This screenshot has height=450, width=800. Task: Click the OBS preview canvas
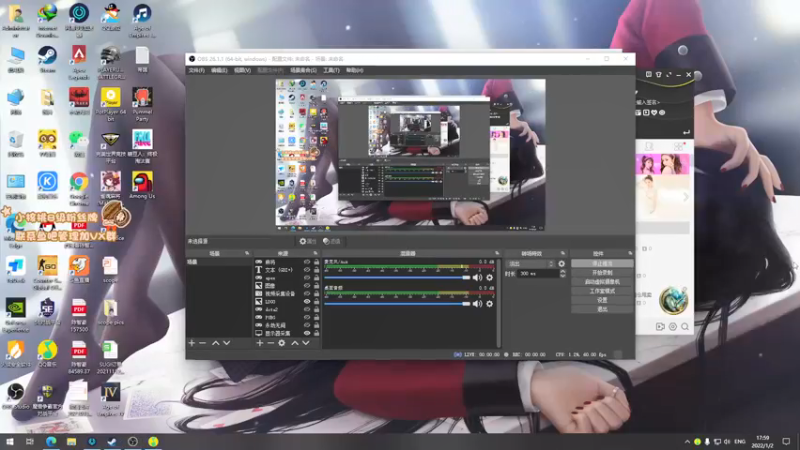click(410, 155)
